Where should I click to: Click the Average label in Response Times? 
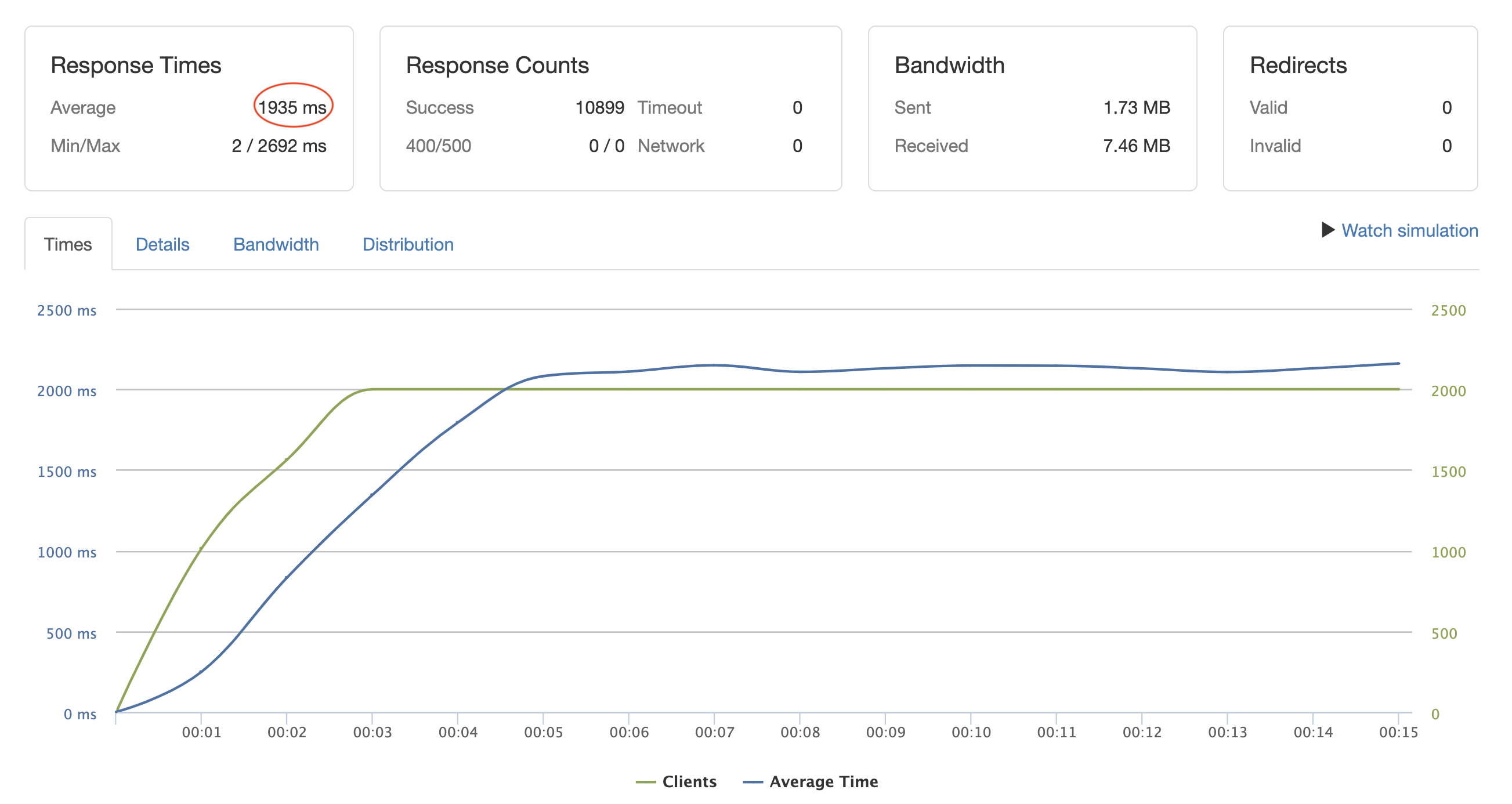(83, 107)
